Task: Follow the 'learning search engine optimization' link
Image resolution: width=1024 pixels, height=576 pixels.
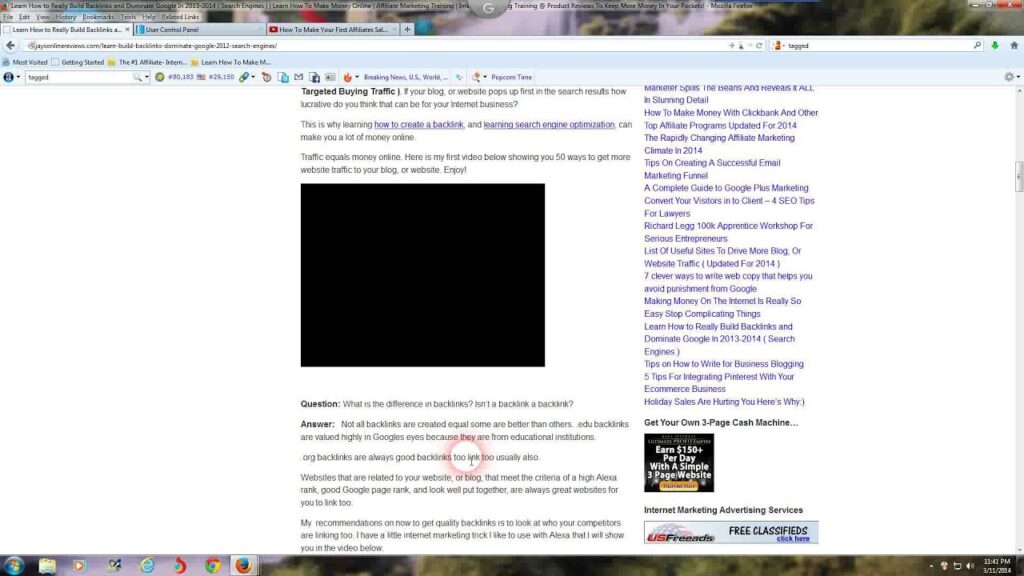Action: pos(549,124)
